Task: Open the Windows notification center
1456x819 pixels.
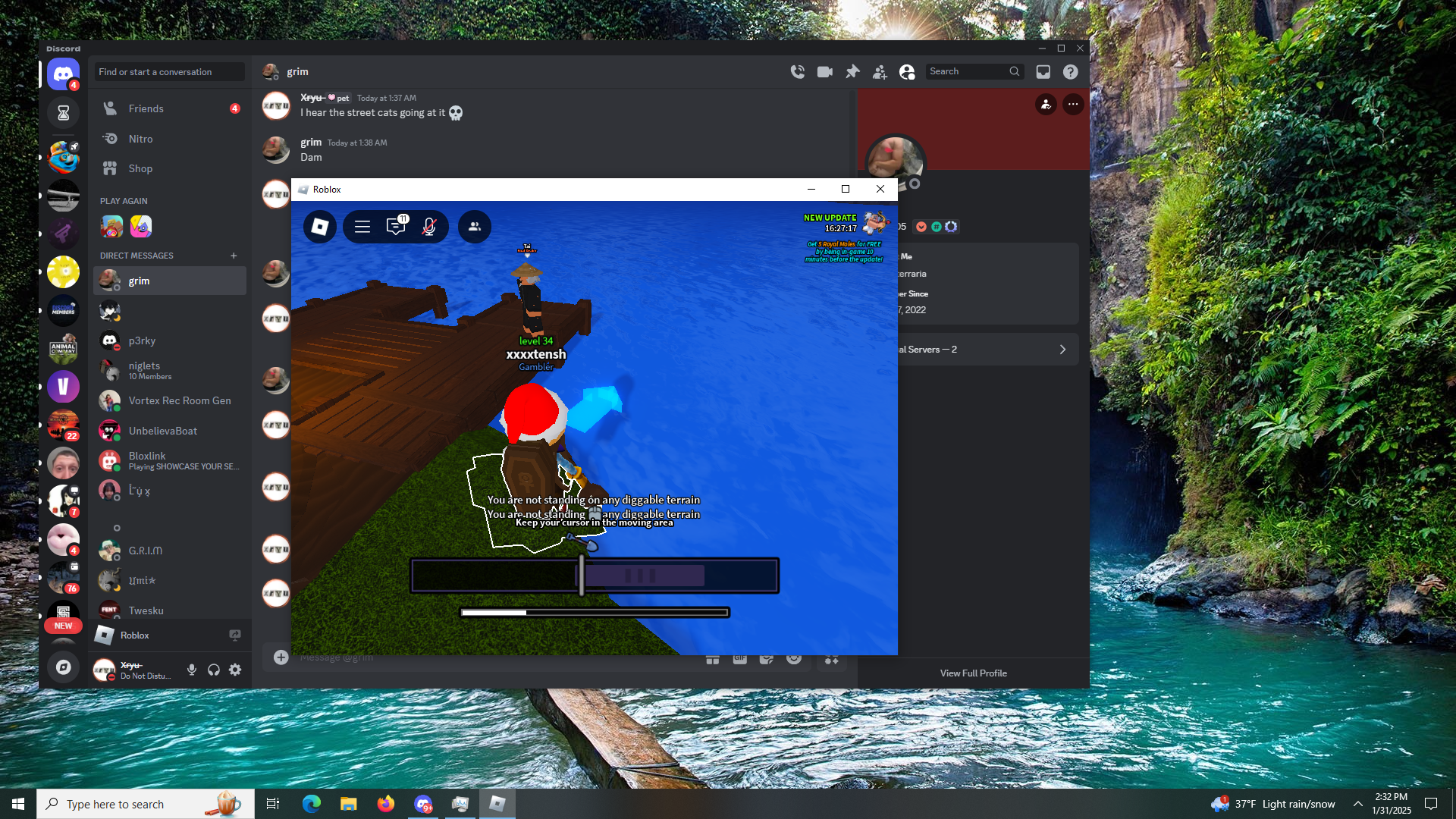Action: point(1431,804)
